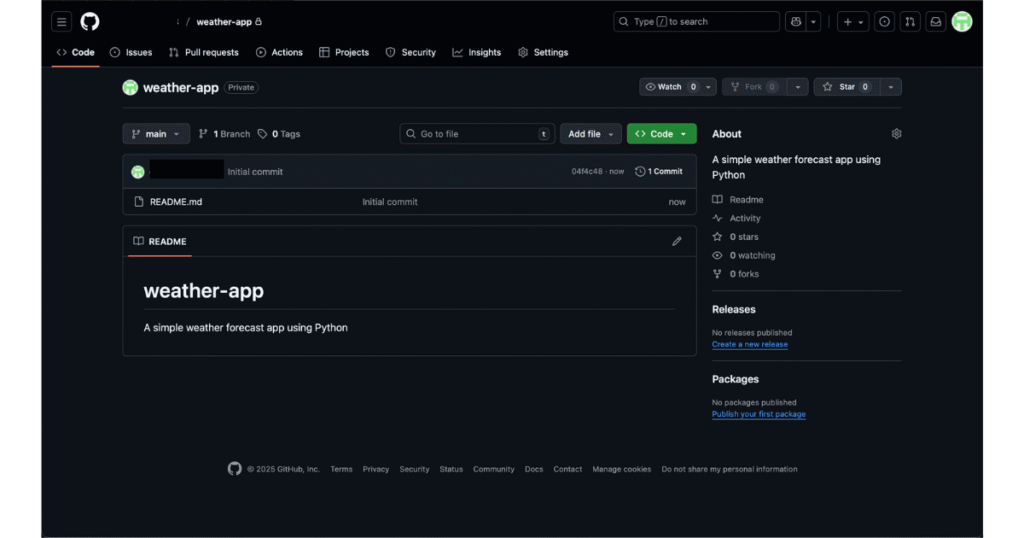Expand the green Code dropdown
Viewport: 1024px width, 538px height.
661,134
